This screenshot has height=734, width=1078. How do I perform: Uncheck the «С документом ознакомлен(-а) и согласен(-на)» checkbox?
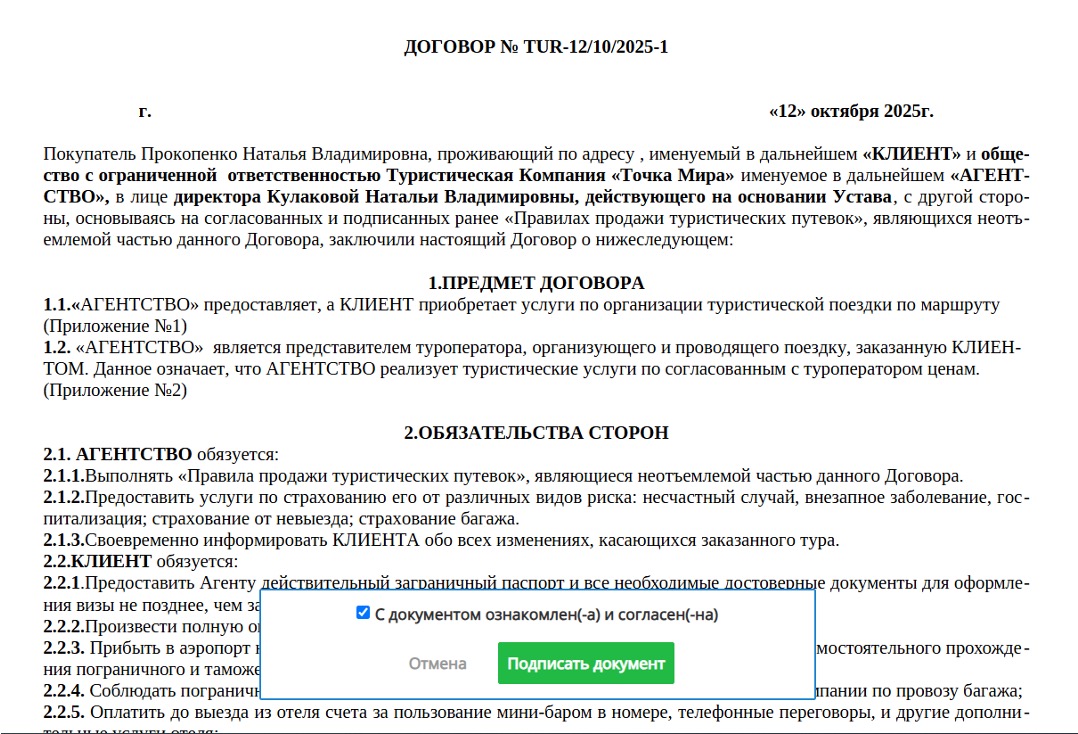pos(363,612)
